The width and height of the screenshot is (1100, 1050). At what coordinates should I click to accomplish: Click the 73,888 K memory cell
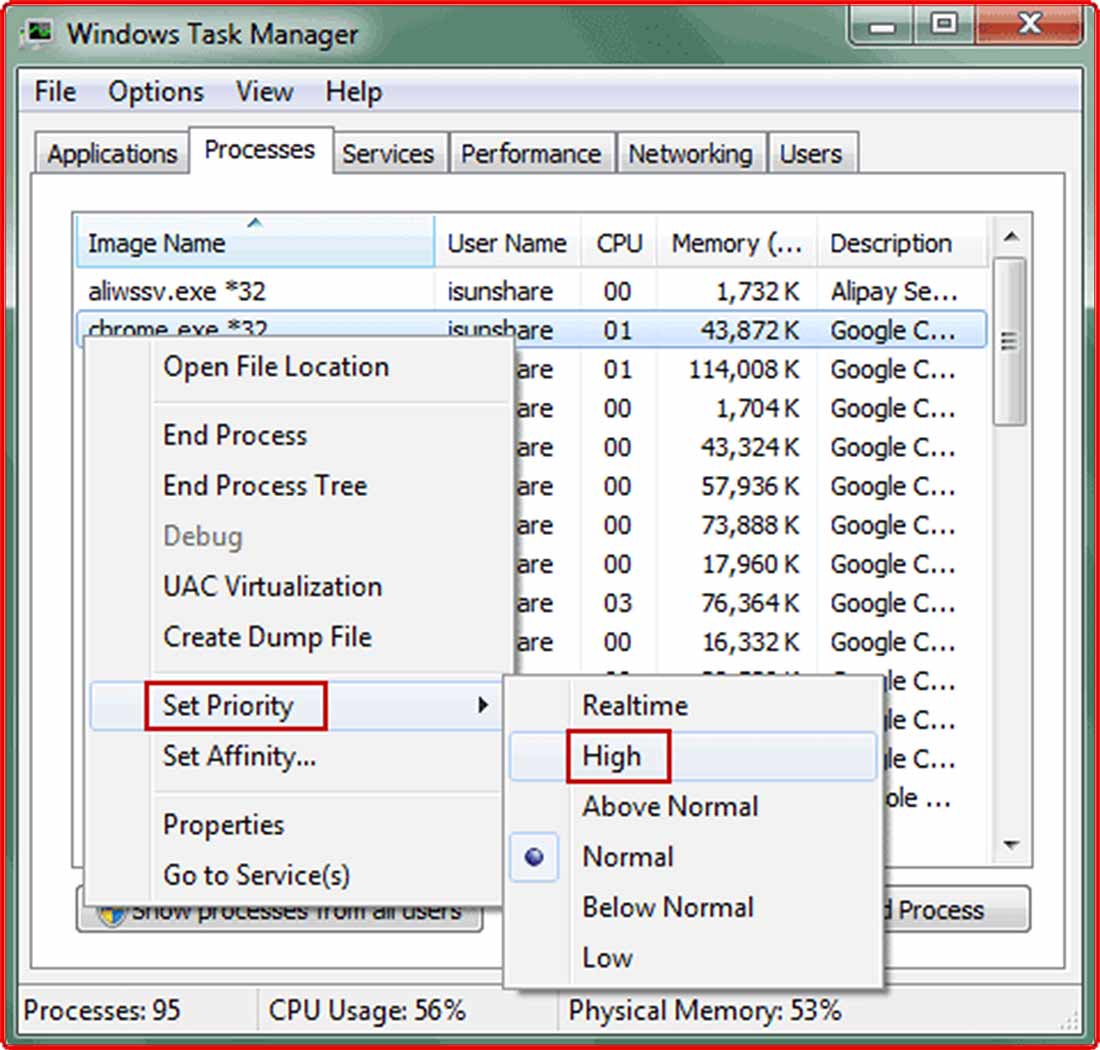[x=750, y=525]
